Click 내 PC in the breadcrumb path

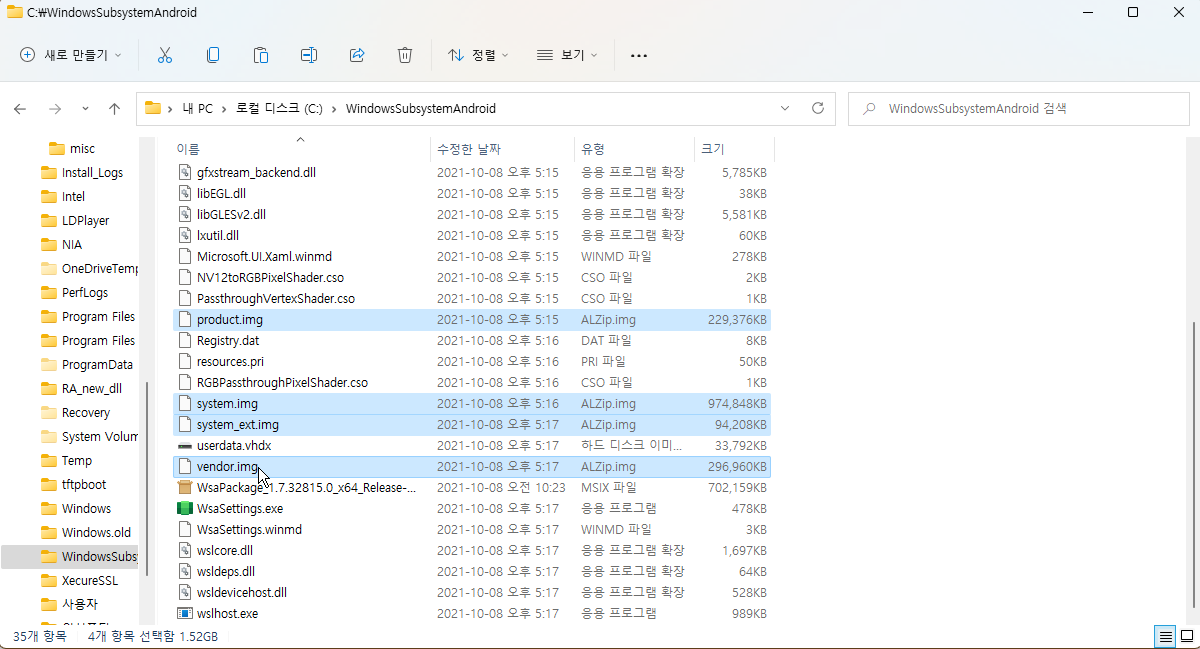pyautogui.click(x=197, y=108)
